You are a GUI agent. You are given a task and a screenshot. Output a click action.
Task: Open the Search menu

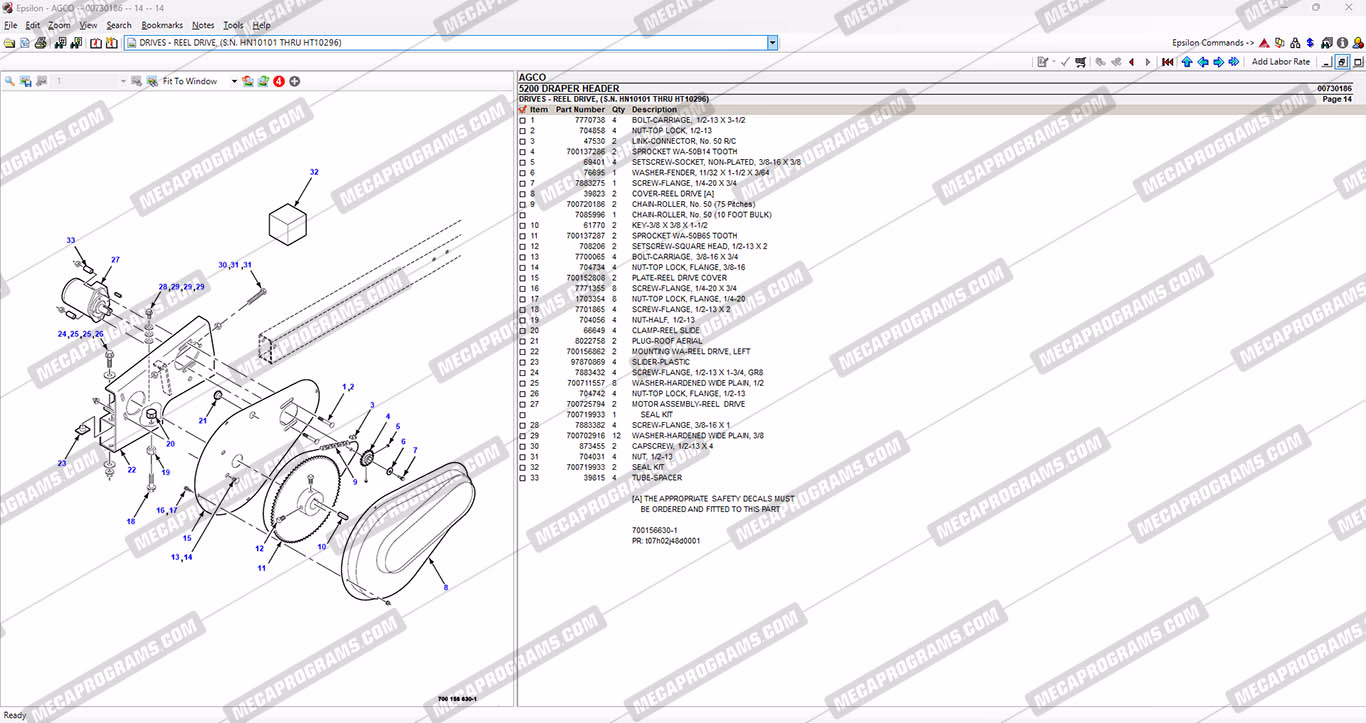click(119, 25)
